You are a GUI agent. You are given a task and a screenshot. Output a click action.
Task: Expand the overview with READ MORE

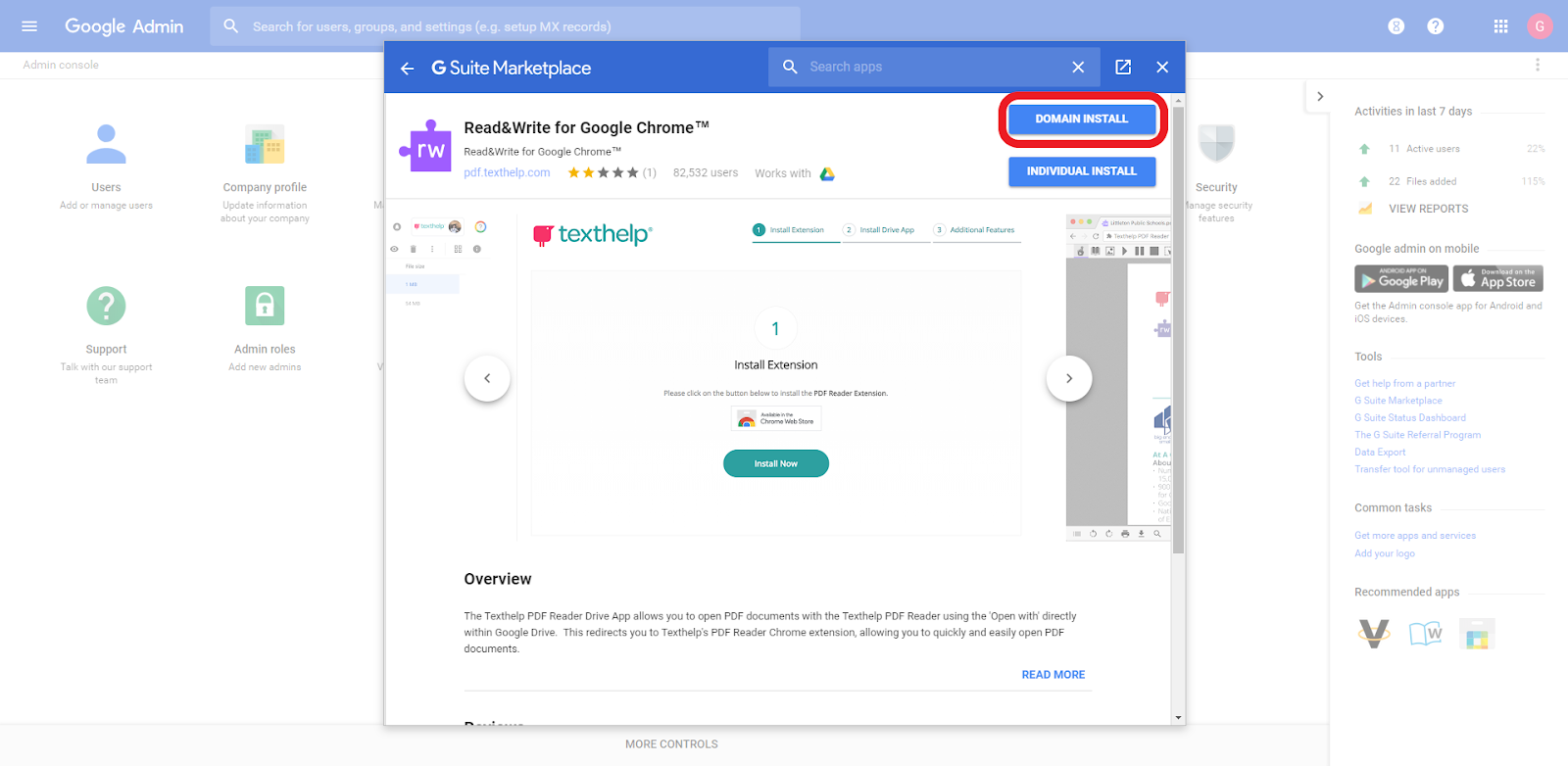click(1053, 675)
